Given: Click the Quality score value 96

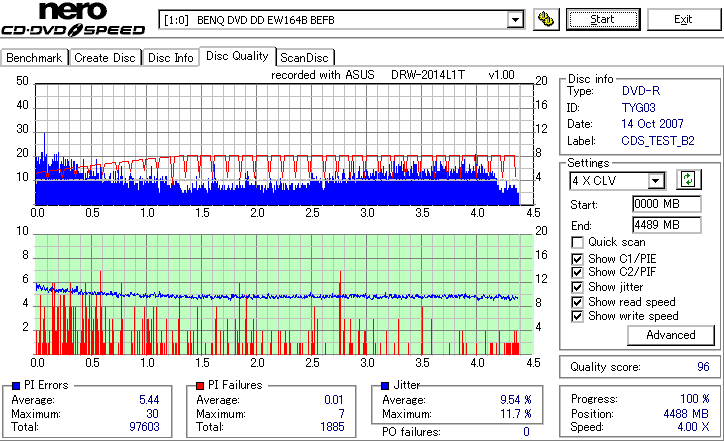Looking at the screenshot, I should coord(703,367).
